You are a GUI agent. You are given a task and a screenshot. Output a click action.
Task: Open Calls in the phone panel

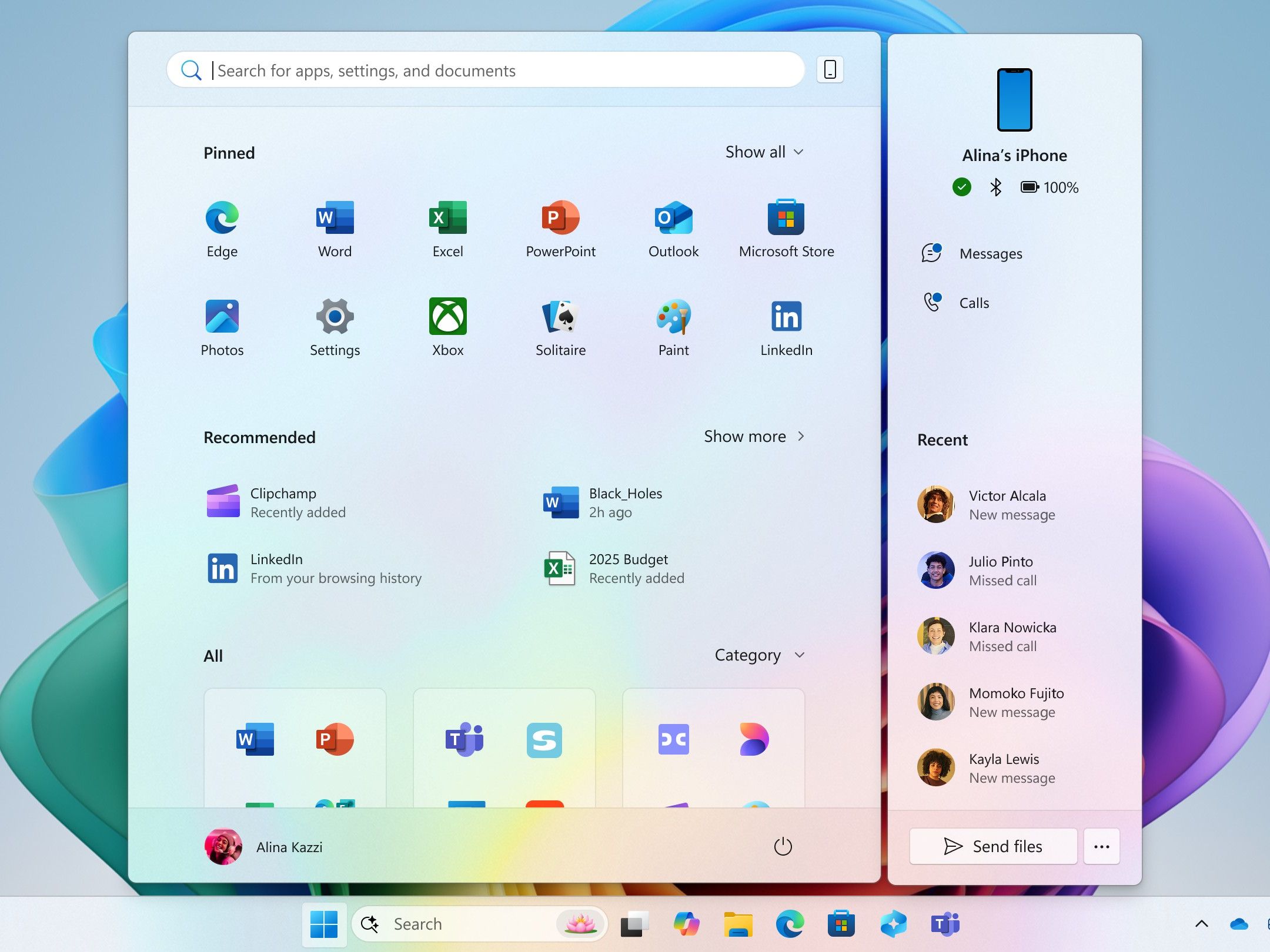click(x=974, y=303)
